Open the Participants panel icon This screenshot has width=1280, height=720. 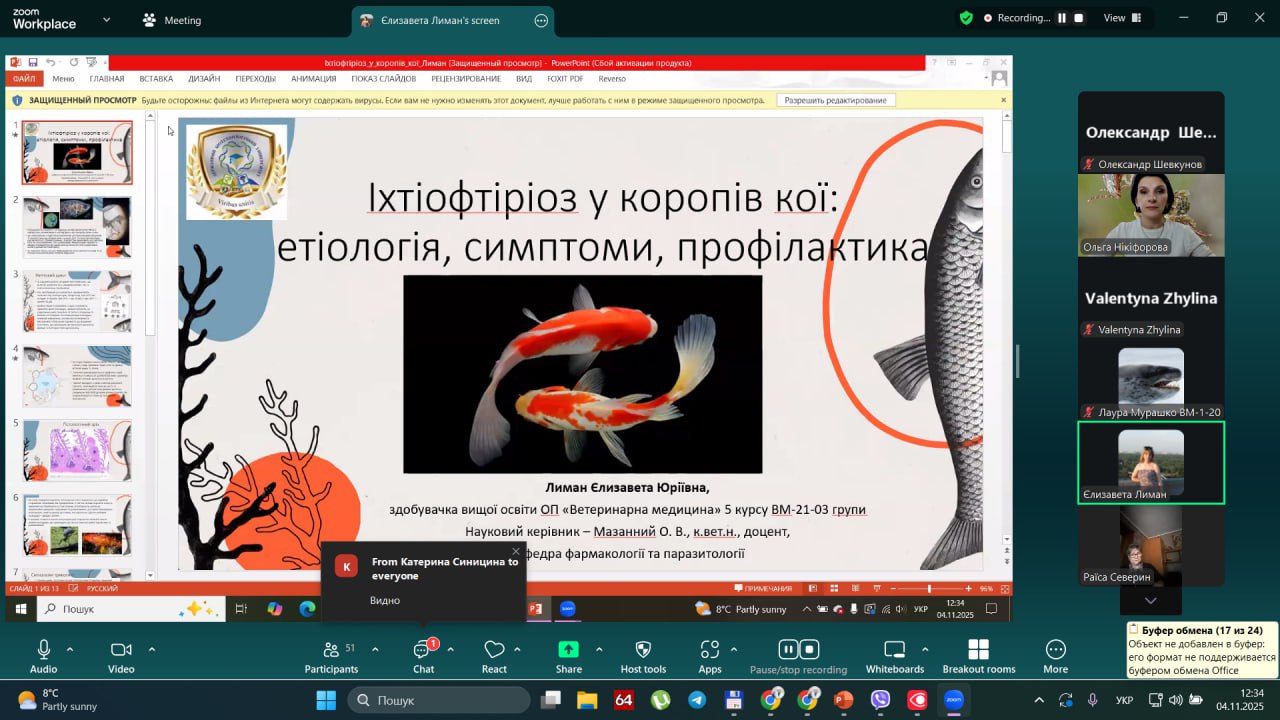[331, 650]
